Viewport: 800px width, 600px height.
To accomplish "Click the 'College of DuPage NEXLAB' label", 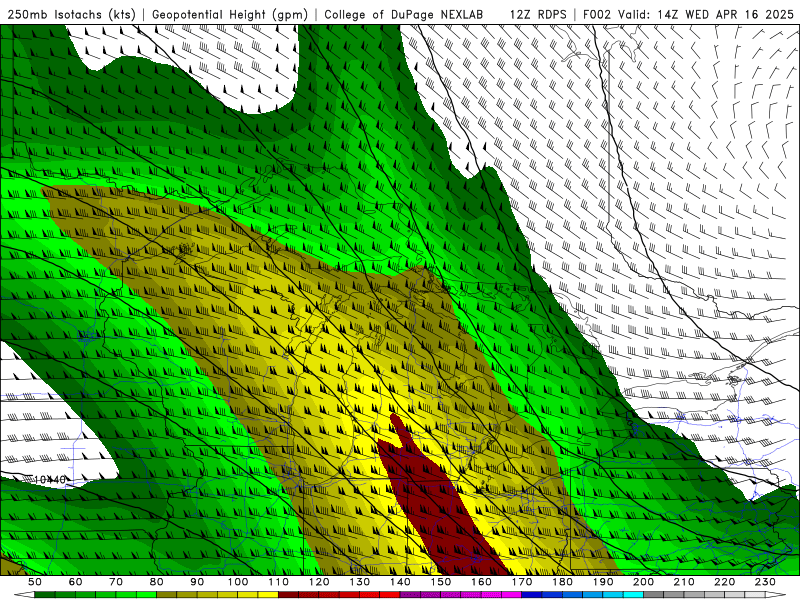I will [403, 15].
